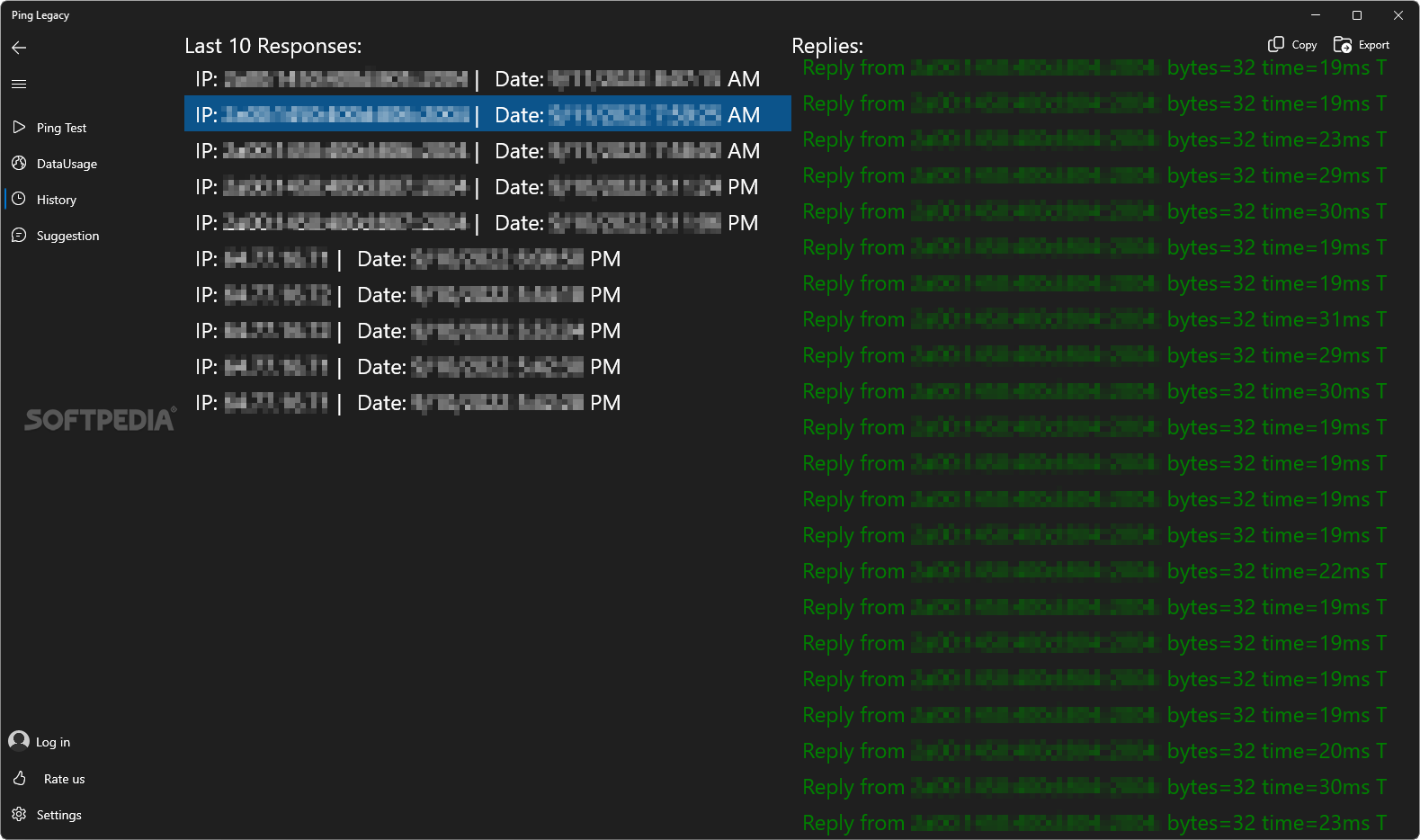Click the DataUsage globe icon

pyautogui.click(x=19, y=164)
